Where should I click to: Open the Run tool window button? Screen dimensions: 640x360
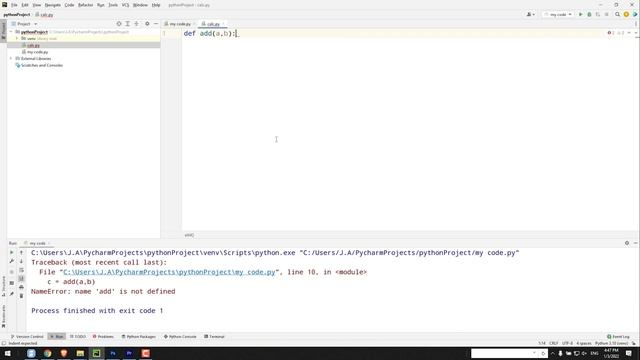click(x=56, y=337)
